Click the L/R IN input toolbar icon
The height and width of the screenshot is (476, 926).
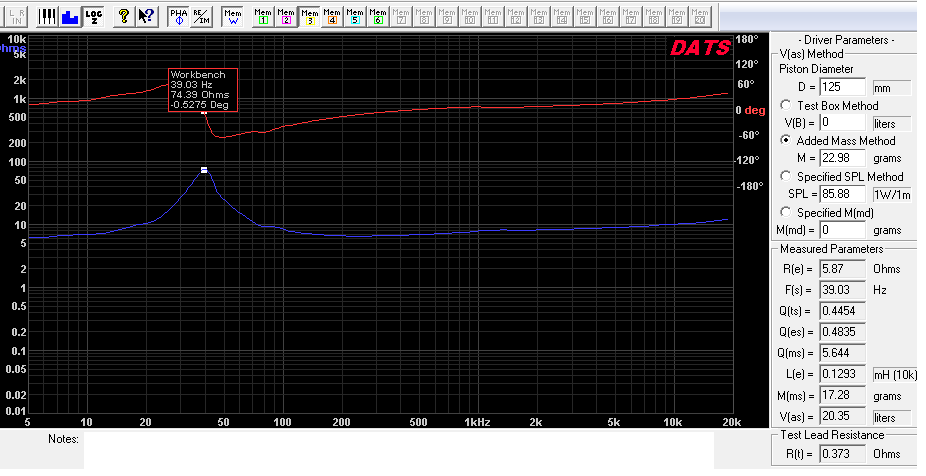pyautogui.click(x=17, y=16)
